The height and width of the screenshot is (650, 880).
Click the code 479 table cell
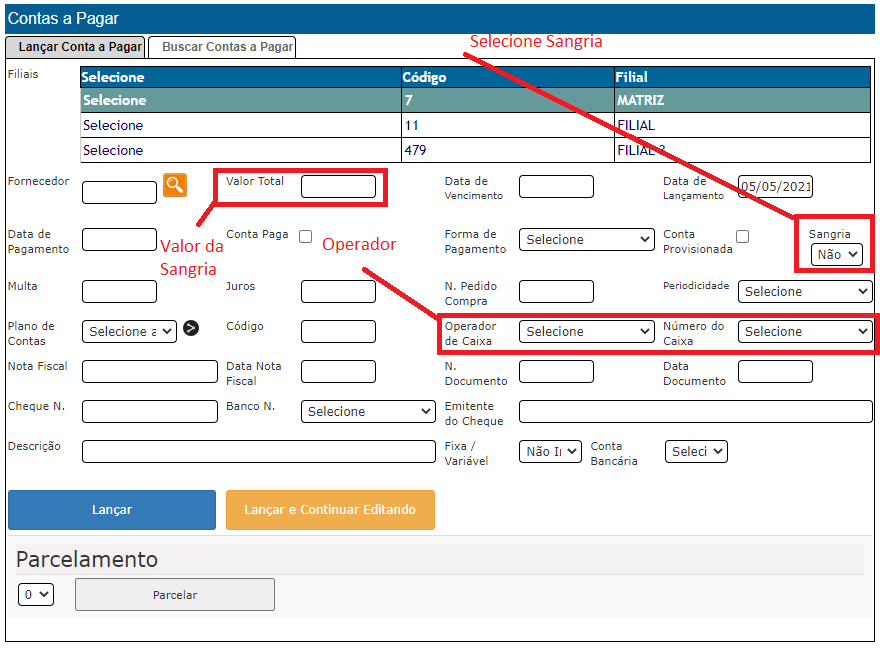[508, 150]
